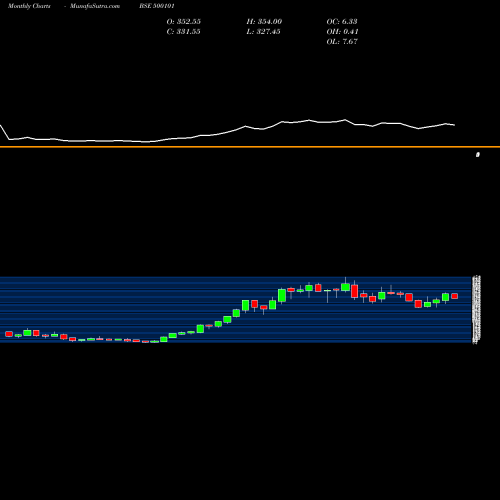Click the low price 'L: 327.45'
500x500 pixels.
tap(263, 32)
